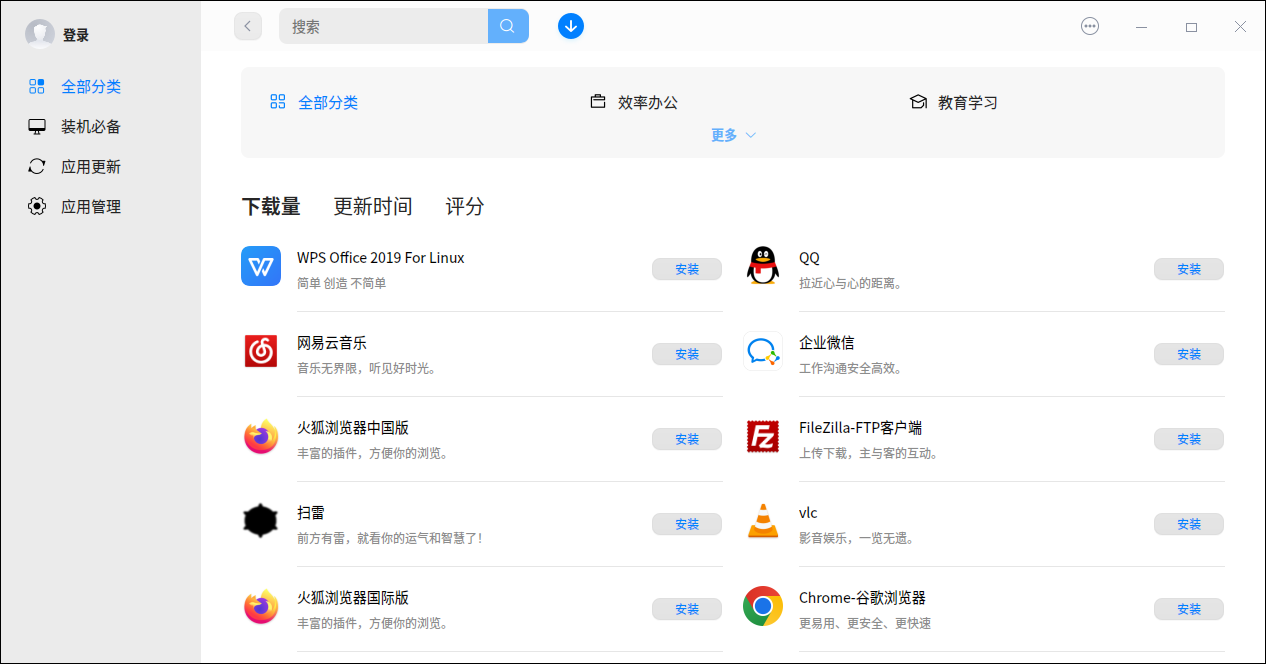The image size is (1266, 664).
Task: Expand the 更多 category dropdown
Action: [733, 134]
